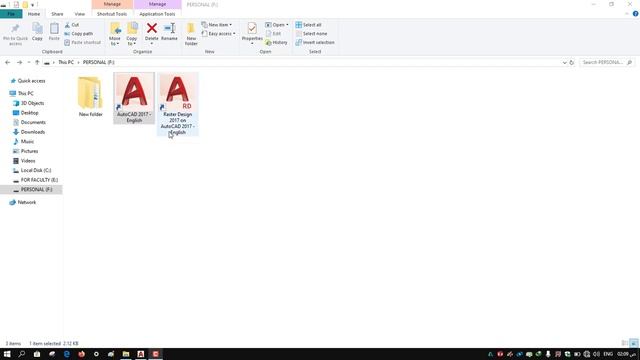Open the recent locations dropdown arrow

[x=29, y=62]
